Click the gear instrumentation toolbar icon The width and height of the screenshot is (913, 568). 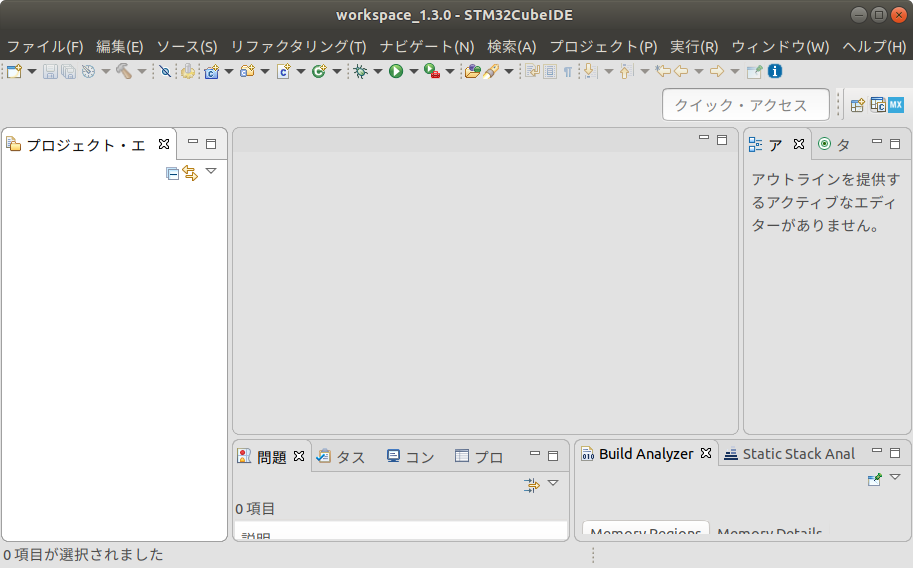(x=187, y=72)
